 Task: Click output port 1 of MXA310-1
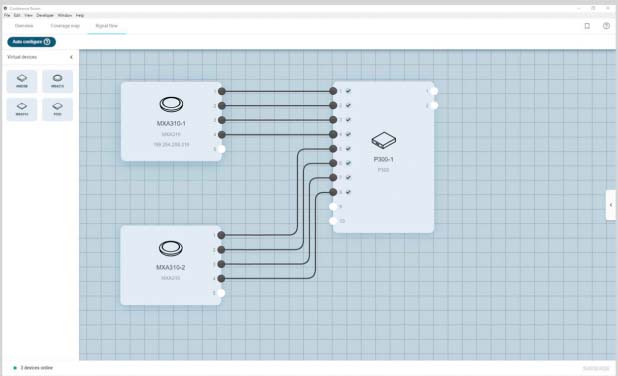222,91
